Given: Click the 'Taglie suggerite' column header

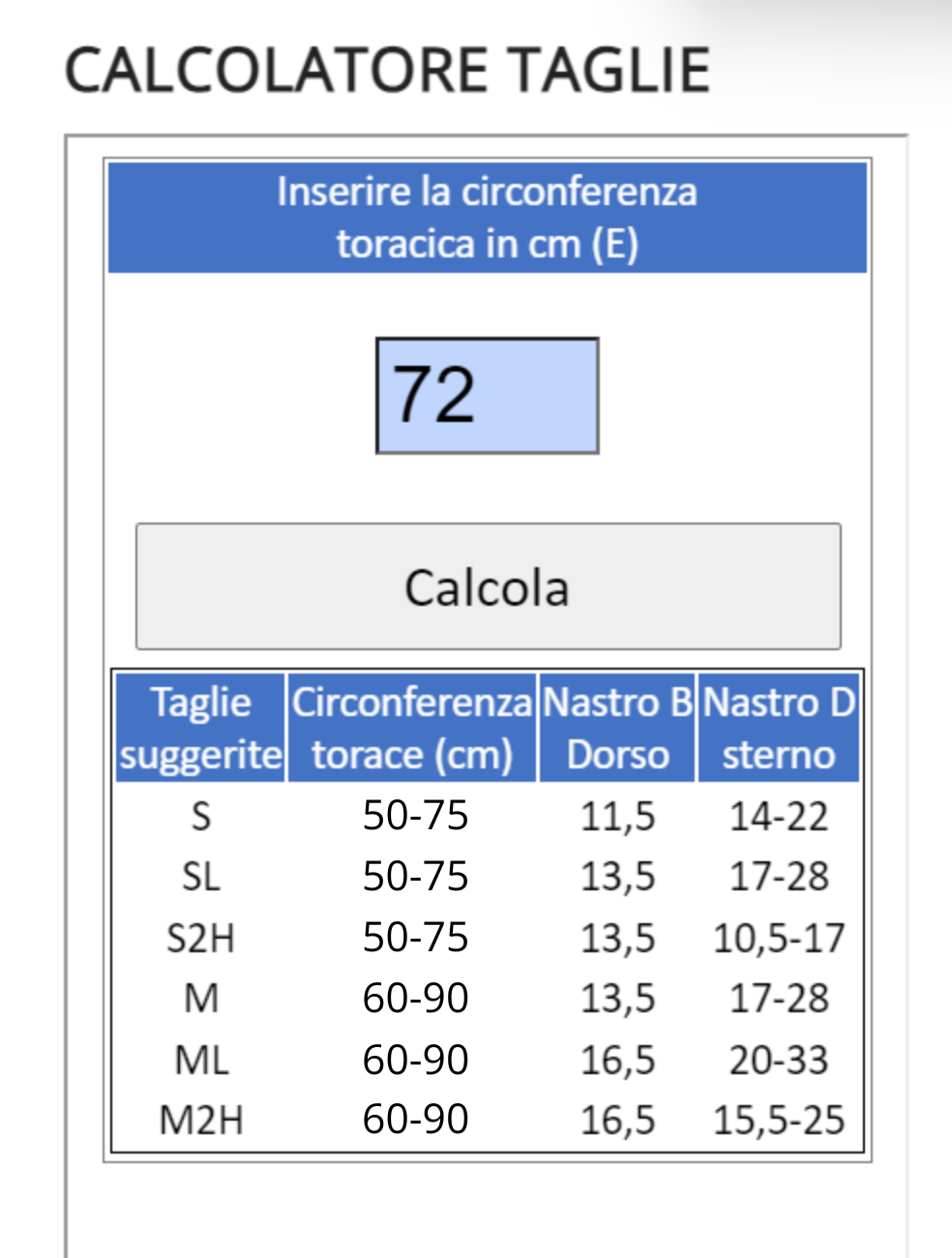Looking at the screenshot, I should [200, 728].
